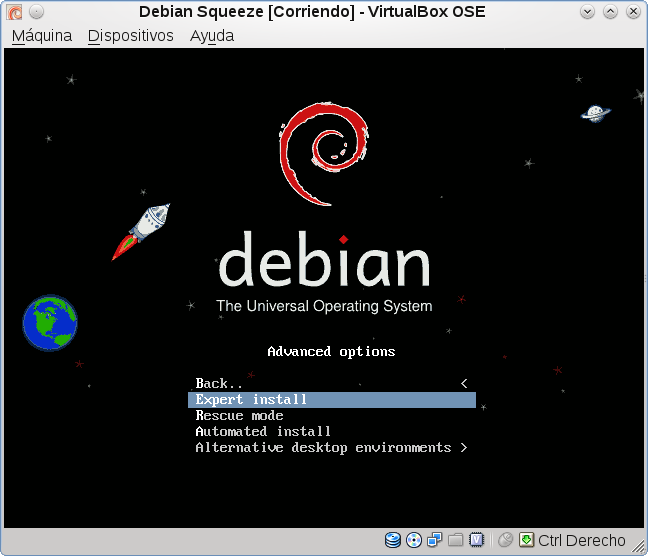This screenshot has width=648, height=556.
Task: Open Alternative desktop environments submenu
Action: click(x=332, y=448)
